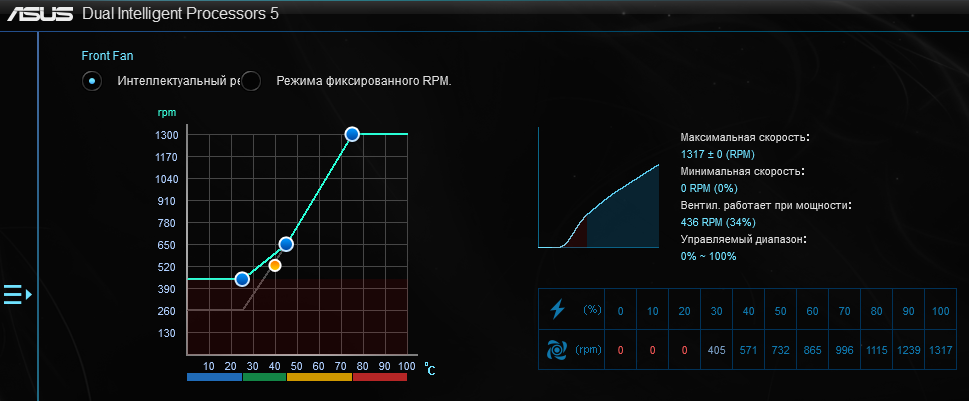
Task: Click the °C axis unit label
Action: coord(430,369)
